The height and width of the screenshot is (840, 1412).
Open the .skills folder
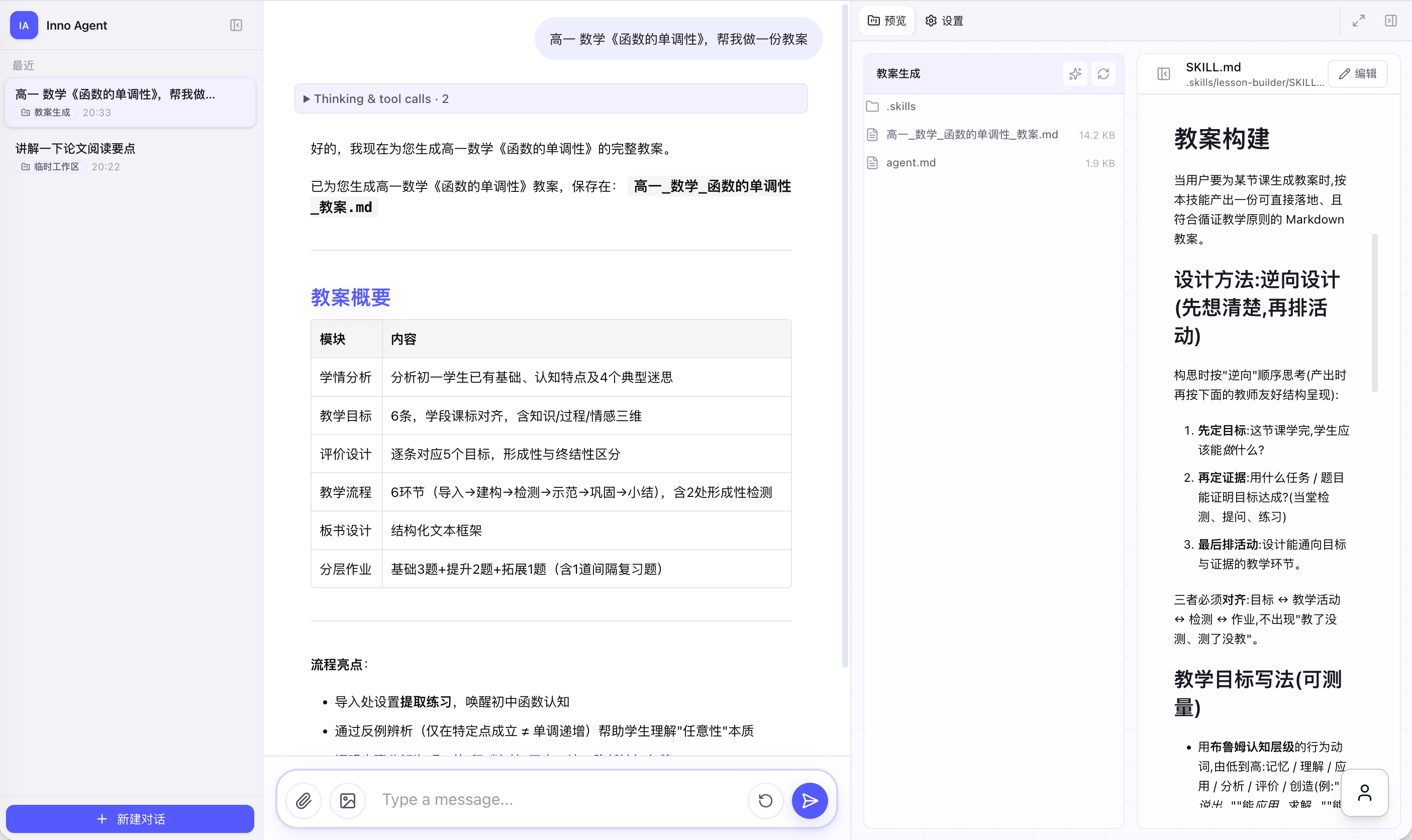[x=993, y=107]
